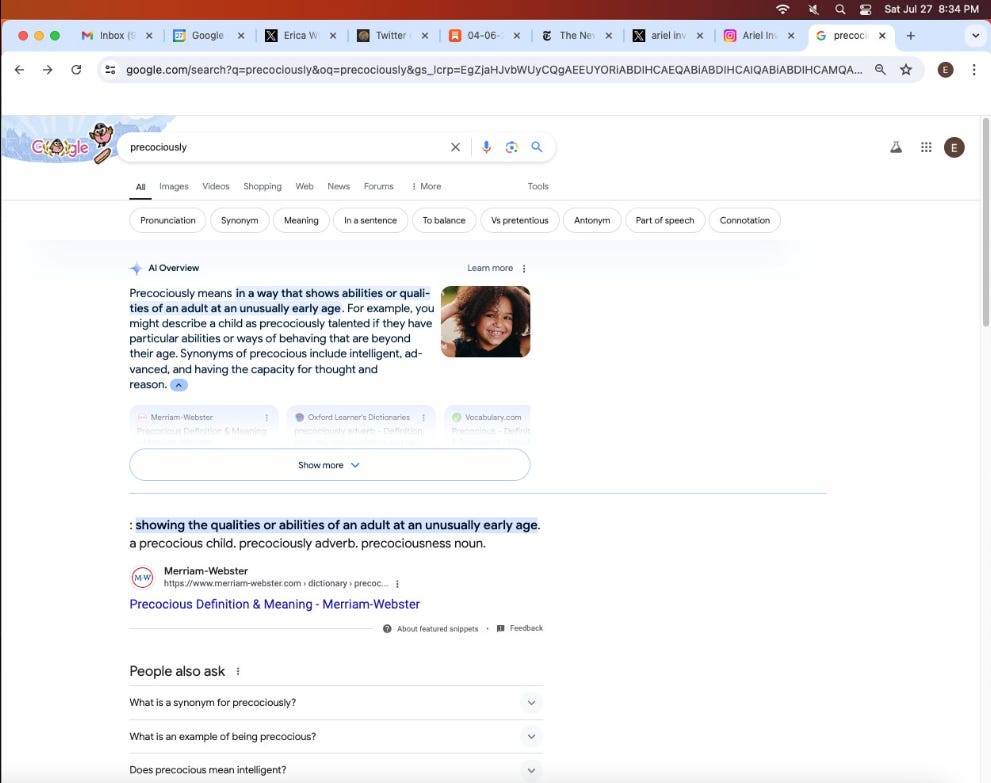Search by image with Google Lens

pos(511,147)
